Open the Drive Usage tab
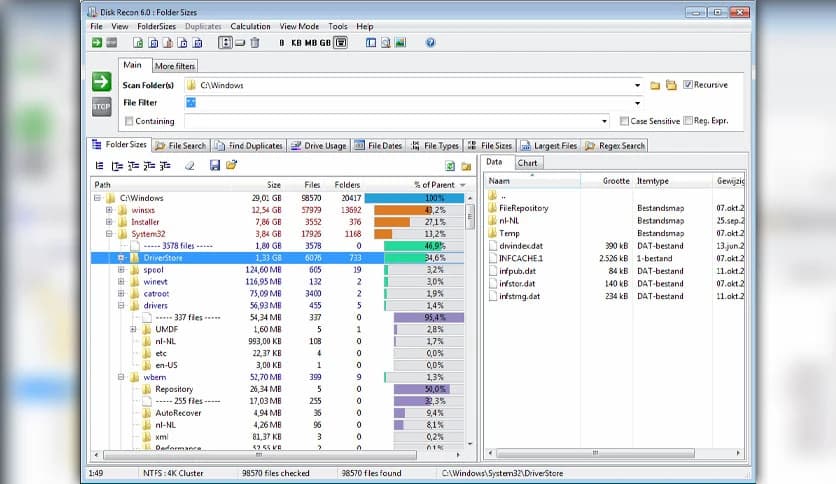The height and width of the screenshot is (484, 836). tap(319, 146)
